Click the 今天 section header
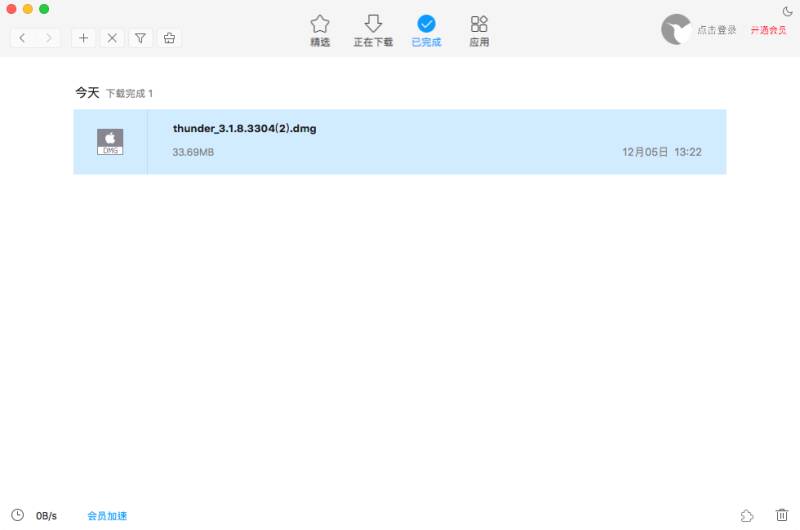Image resolution: width=800 pixels, height=530 pixels. point(87,92)
